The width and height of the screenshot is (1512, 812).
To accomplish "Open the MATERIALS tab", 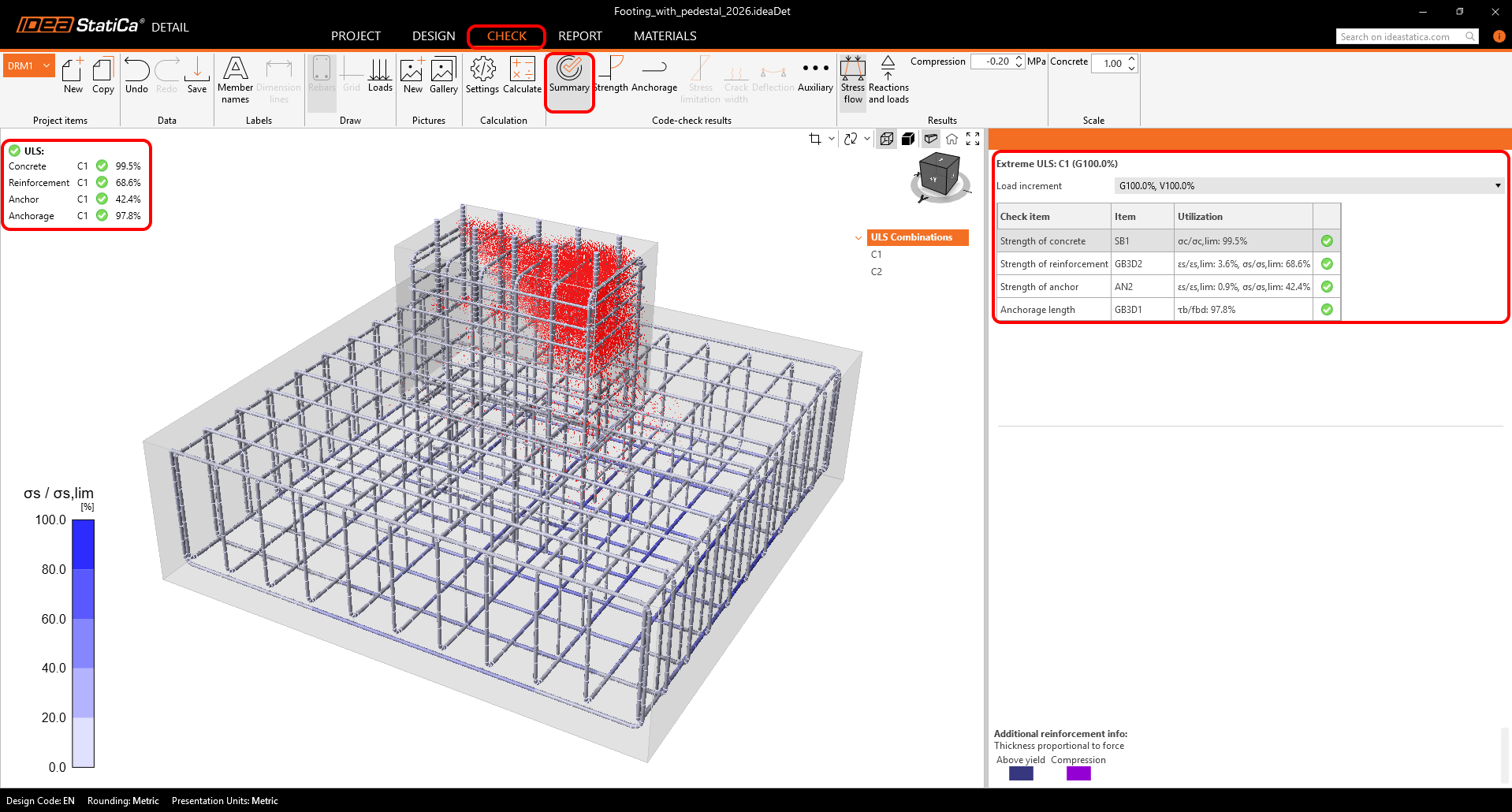I will (x=665, y=36).
